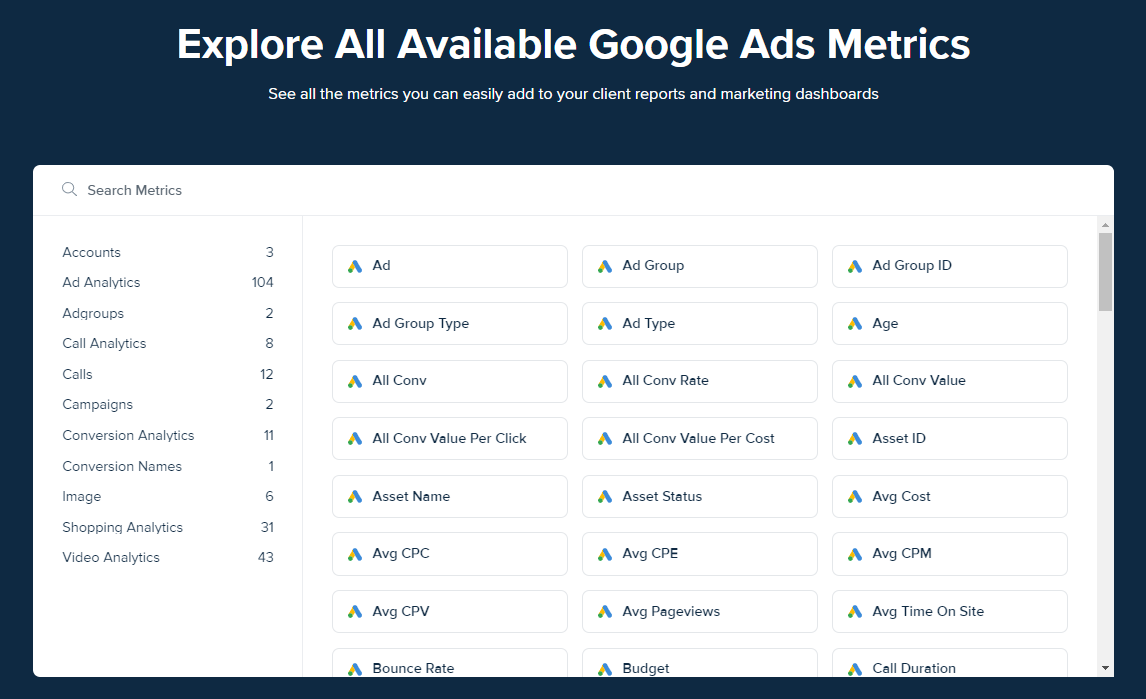Viewport: 1146px width, 699px height.
Task: Click the Google Ads icon beside All Conv Rate
Action: tap(605, 382)
